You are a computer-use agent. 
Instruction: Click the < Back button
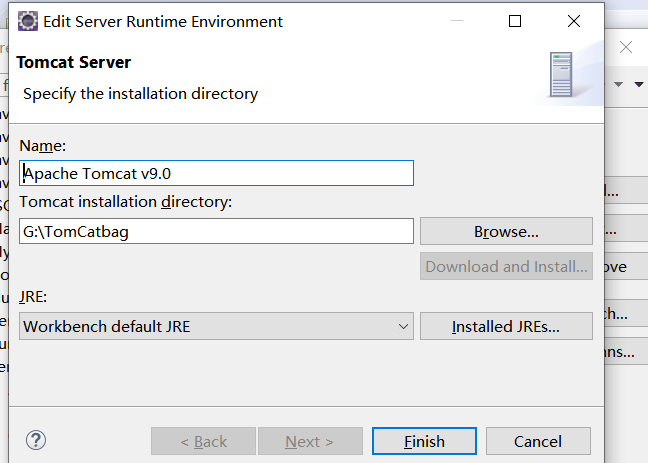pyautogui.click(x=203, y=441)
